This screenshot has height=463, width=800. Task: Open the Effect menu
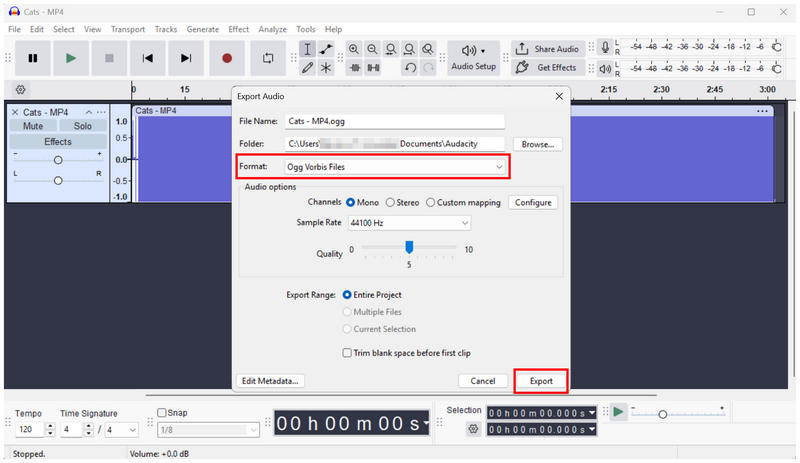239,29
